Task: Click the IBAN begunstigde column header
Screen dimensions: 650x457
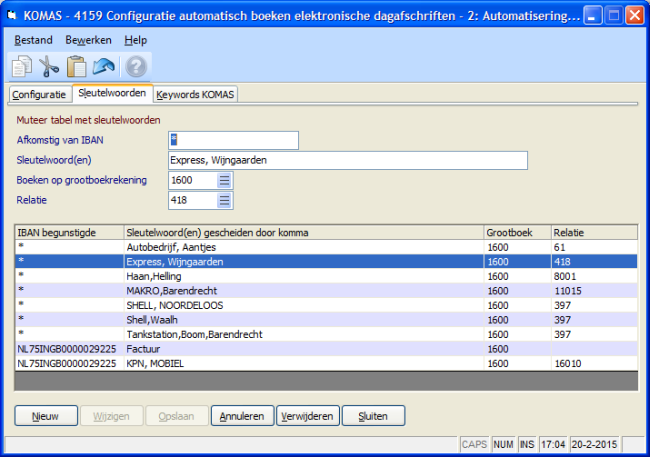Action: 70,233
